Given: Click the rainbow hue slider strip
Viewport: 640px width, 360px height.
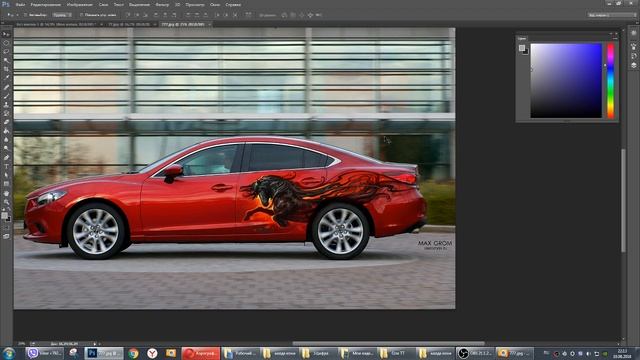Looking at the screenshot, I should coord(611,80).
